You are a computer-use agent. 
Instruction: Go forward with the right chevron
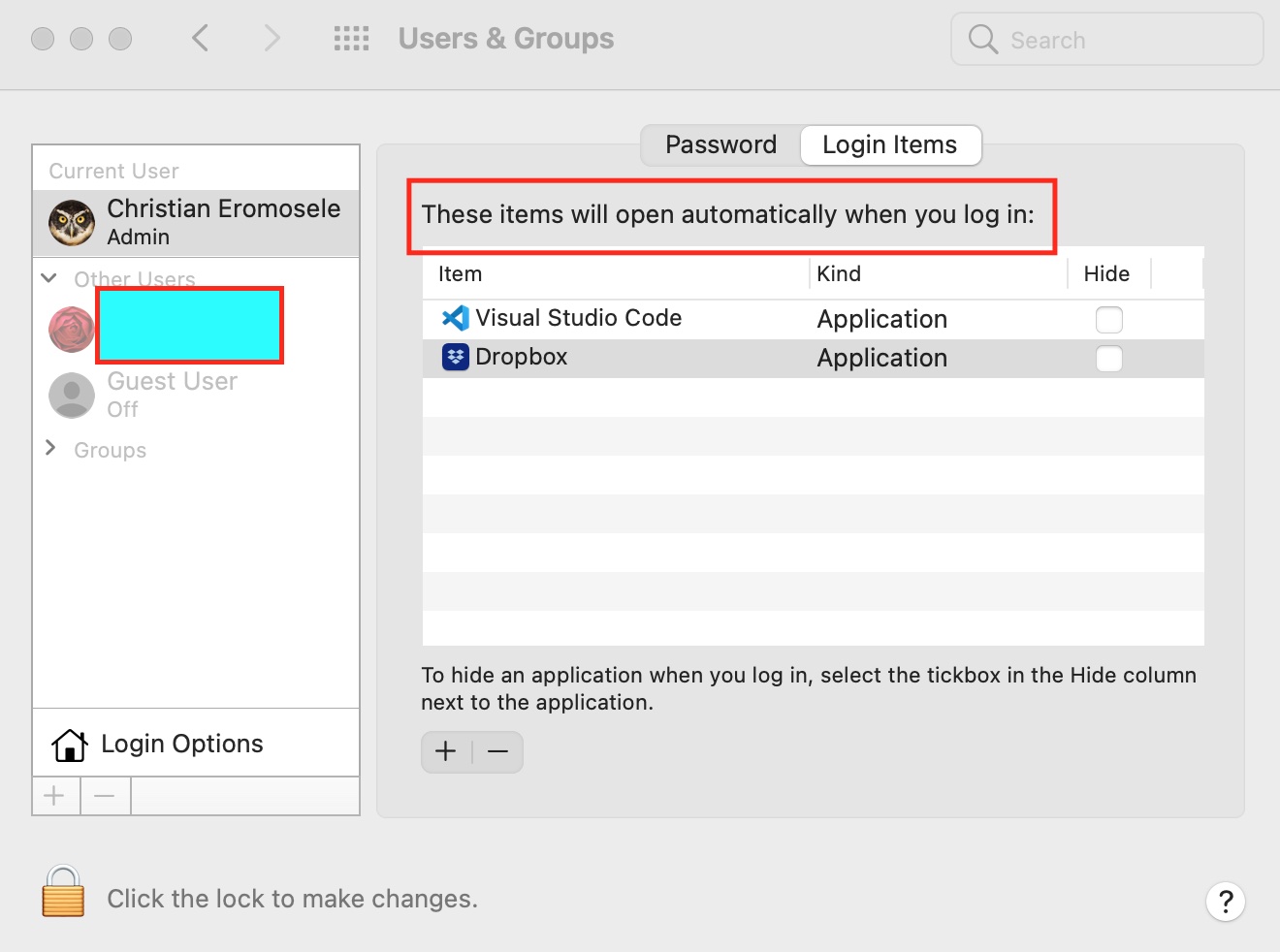(272, 39)
